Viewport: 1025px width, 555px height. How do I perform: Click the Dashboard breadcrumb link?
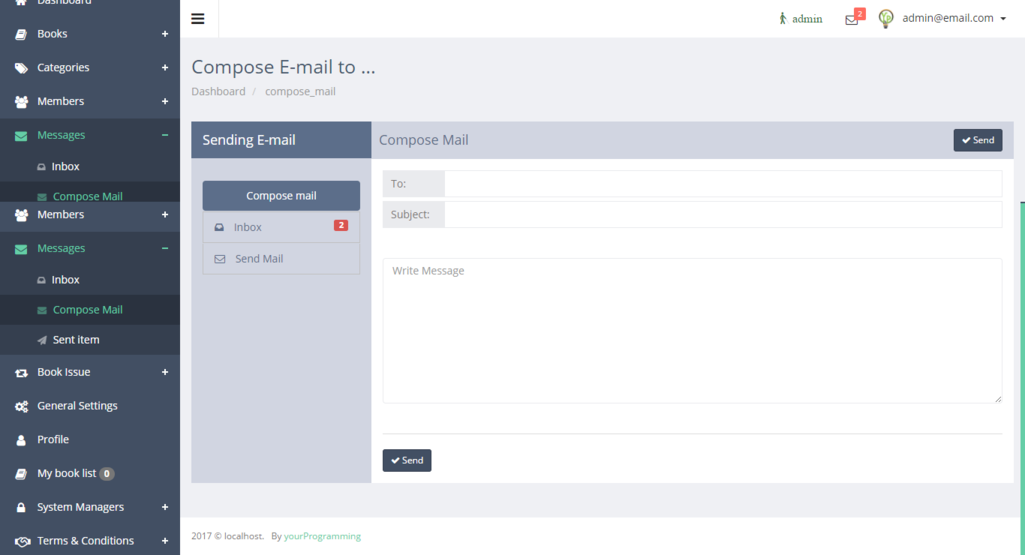click(218, 91)
